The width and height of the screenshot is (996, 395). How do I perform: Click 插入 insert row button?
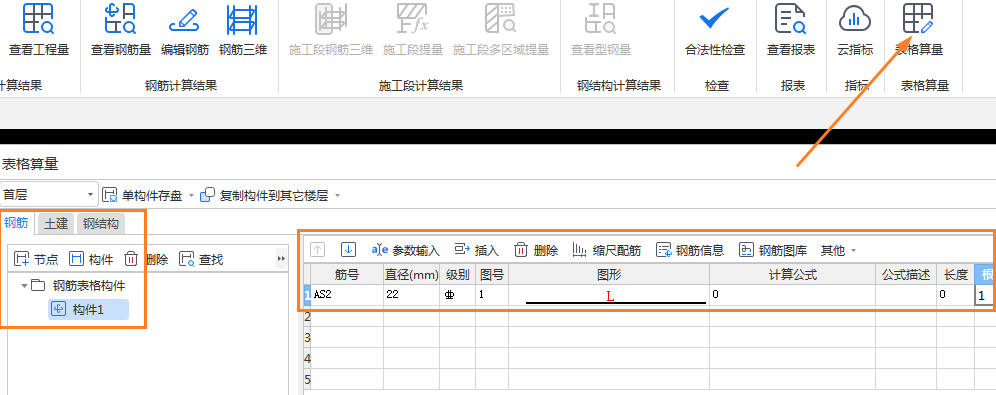476,250
